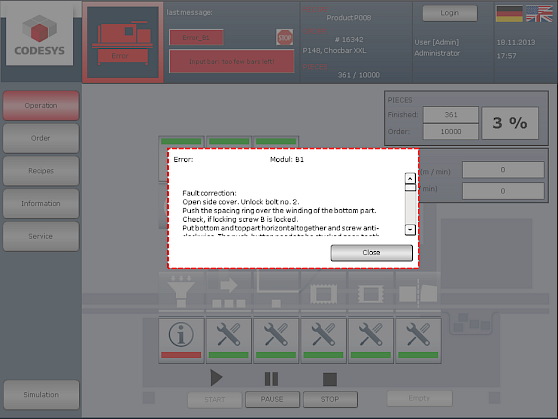The image size is (558, 419).
Task: Click the Error_B1 message field
Action: click(x=196, y=37)
